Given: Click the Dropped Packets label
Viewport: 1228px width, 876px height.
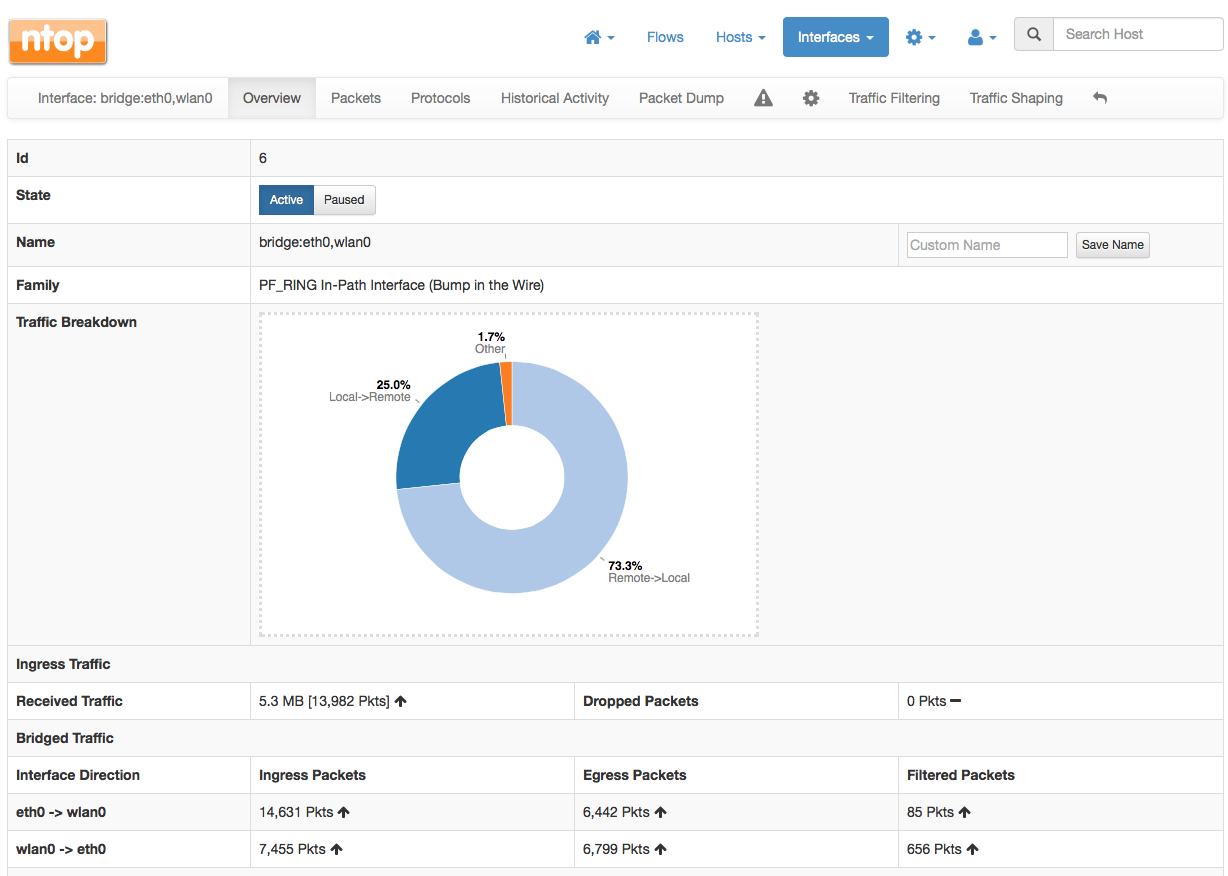Looking at the screenshot, I should (x=641, y=701).
